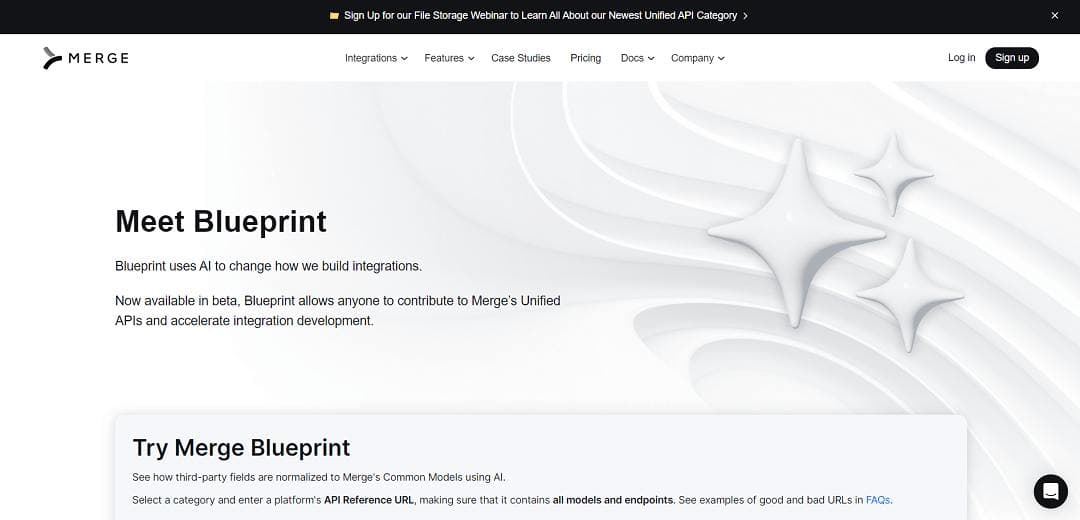
Task: Click the banner's right arrow chevron
Action: click(745, 16)
